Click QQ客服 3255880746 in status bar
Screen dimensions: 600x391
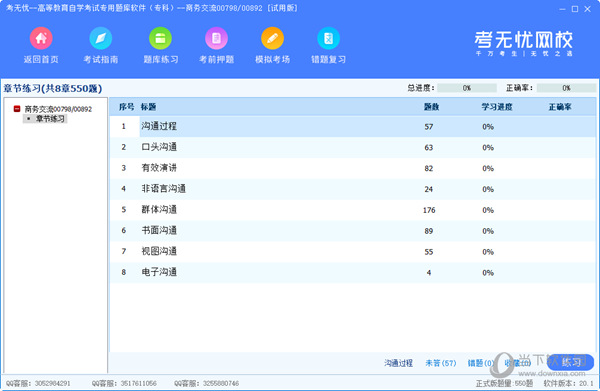[207, 383]
